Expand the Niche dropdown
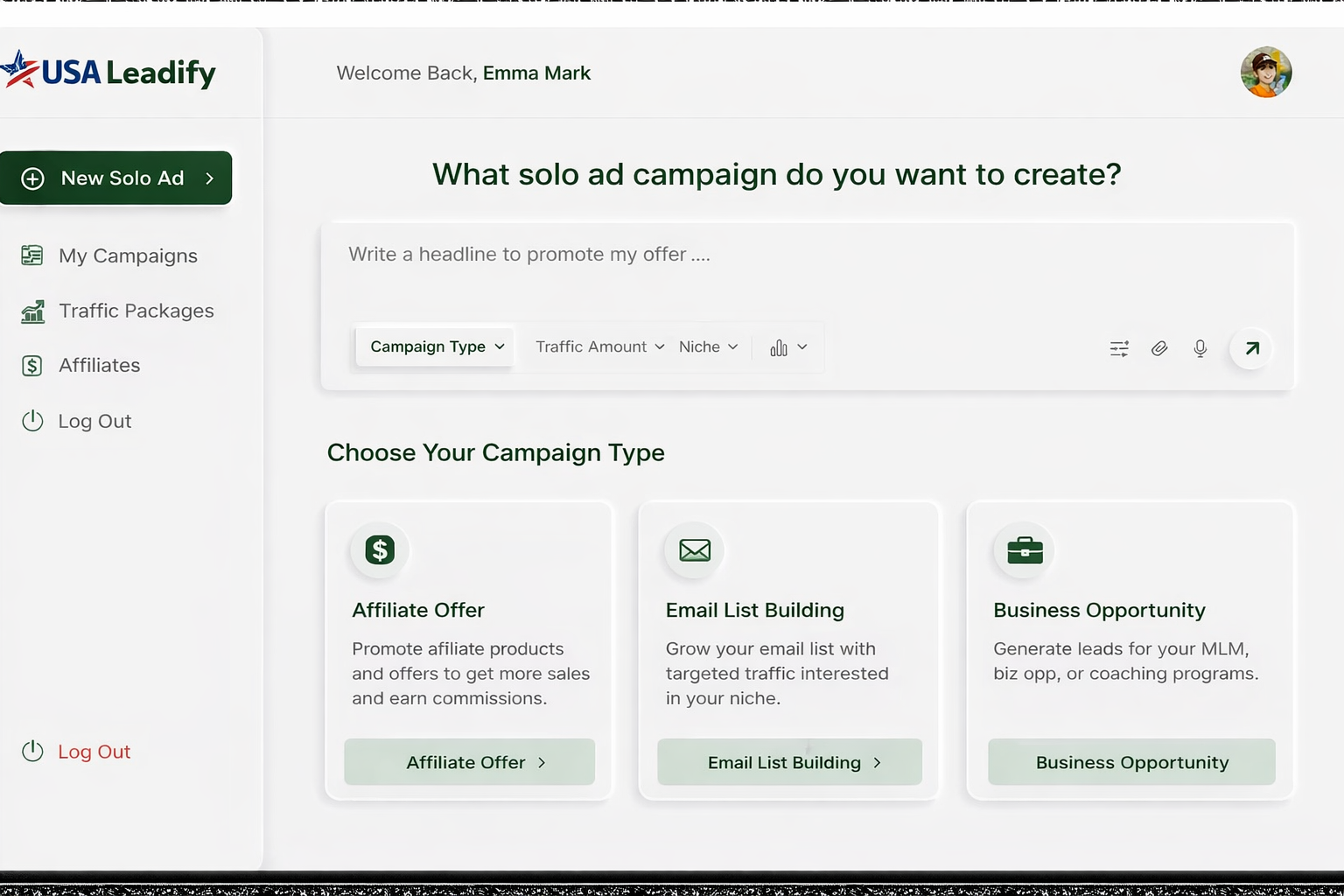The width and height of the screenshot is (1344, 896). [x=708, y=346]
